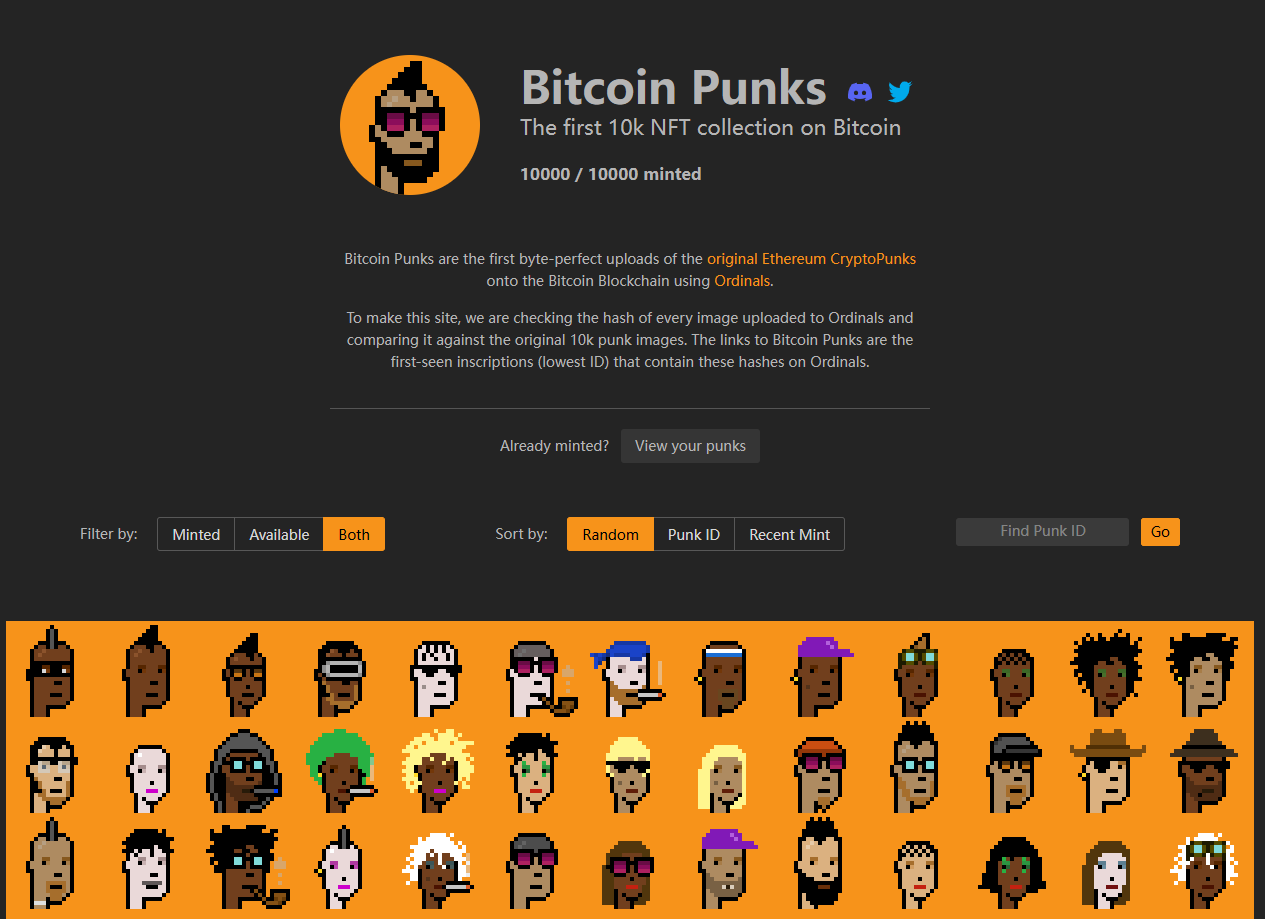
Task: Open the cowboy hat punk thumbnail
Action: (1107, 771)
